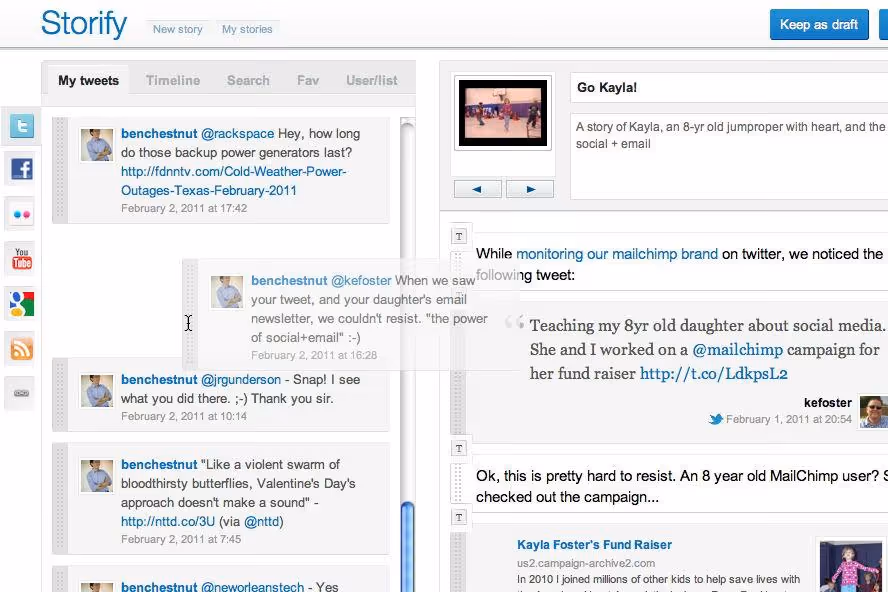Click benchestnut avatar on the @jrgunderson tweet

click(x=97, y=390)
